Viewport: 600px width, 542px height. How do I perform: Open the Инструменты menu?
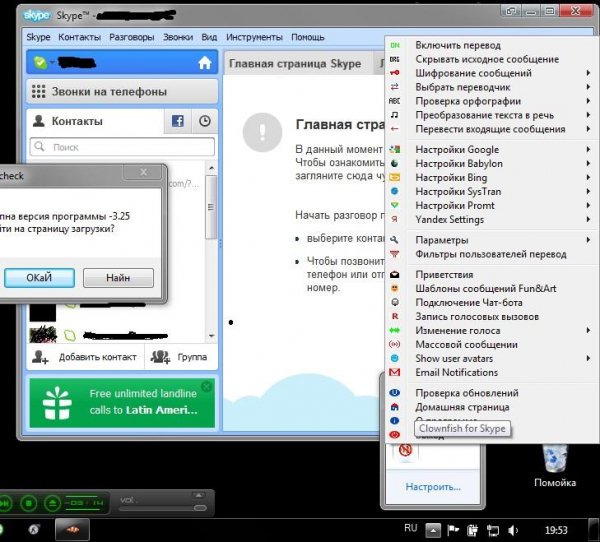pyautogui.click(x=254, y=37)
